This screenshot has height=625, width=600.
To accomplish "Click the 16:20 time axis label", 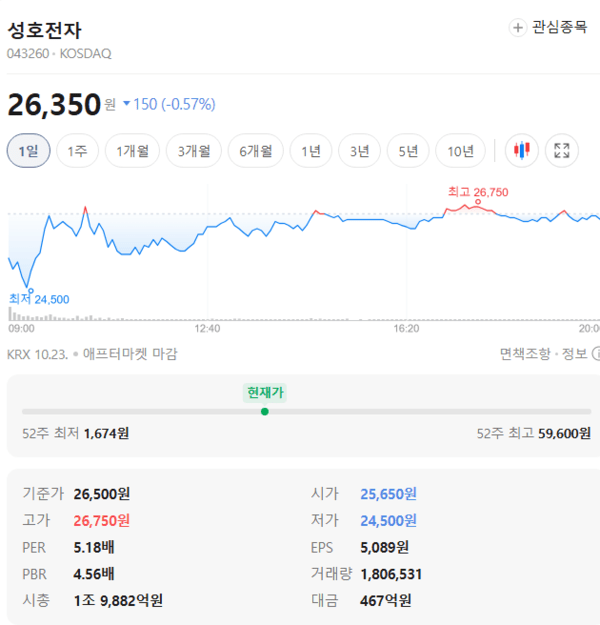I will tap(406, 329).
